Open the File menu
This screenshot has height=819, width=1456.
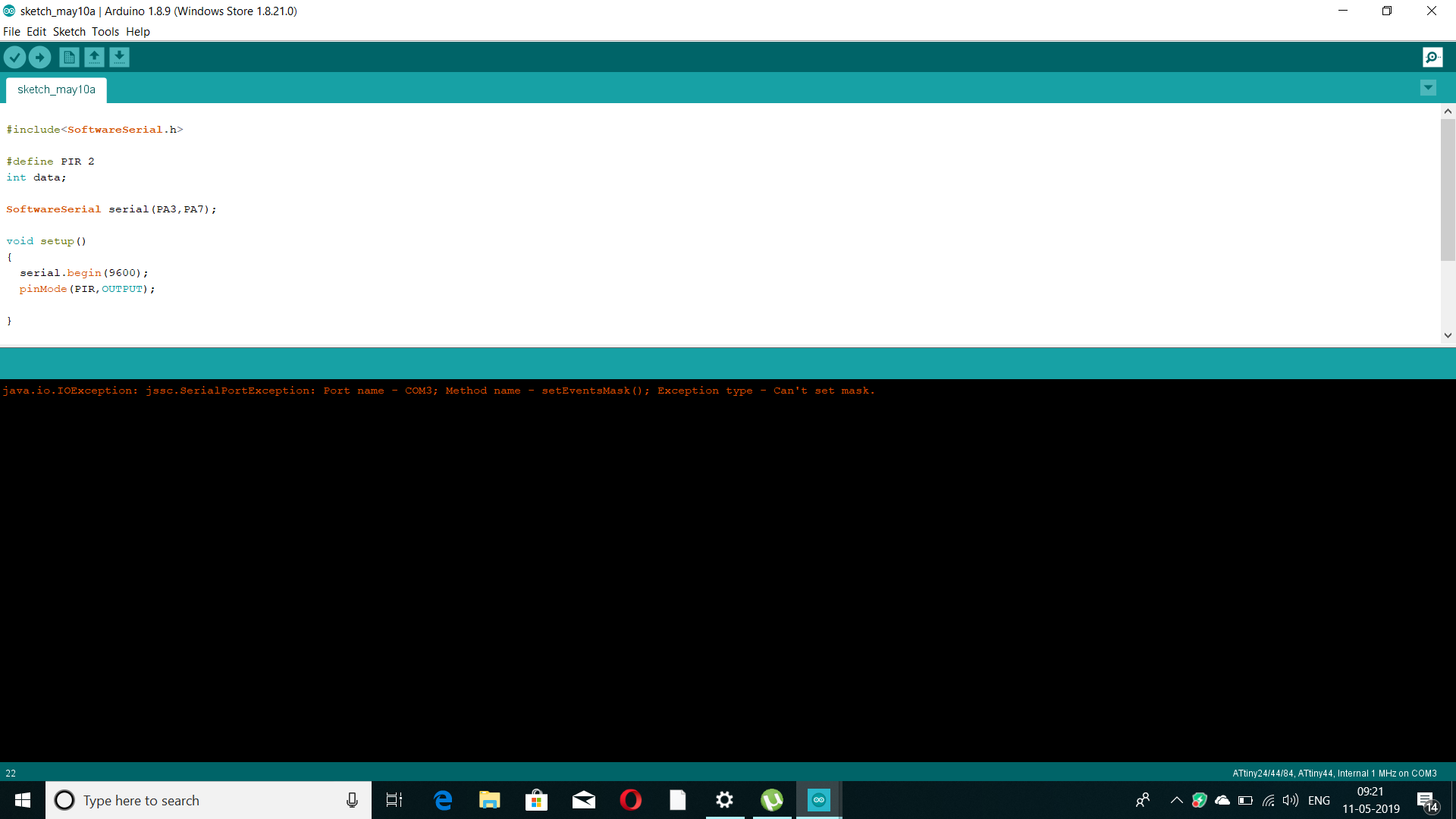(11, 32)
